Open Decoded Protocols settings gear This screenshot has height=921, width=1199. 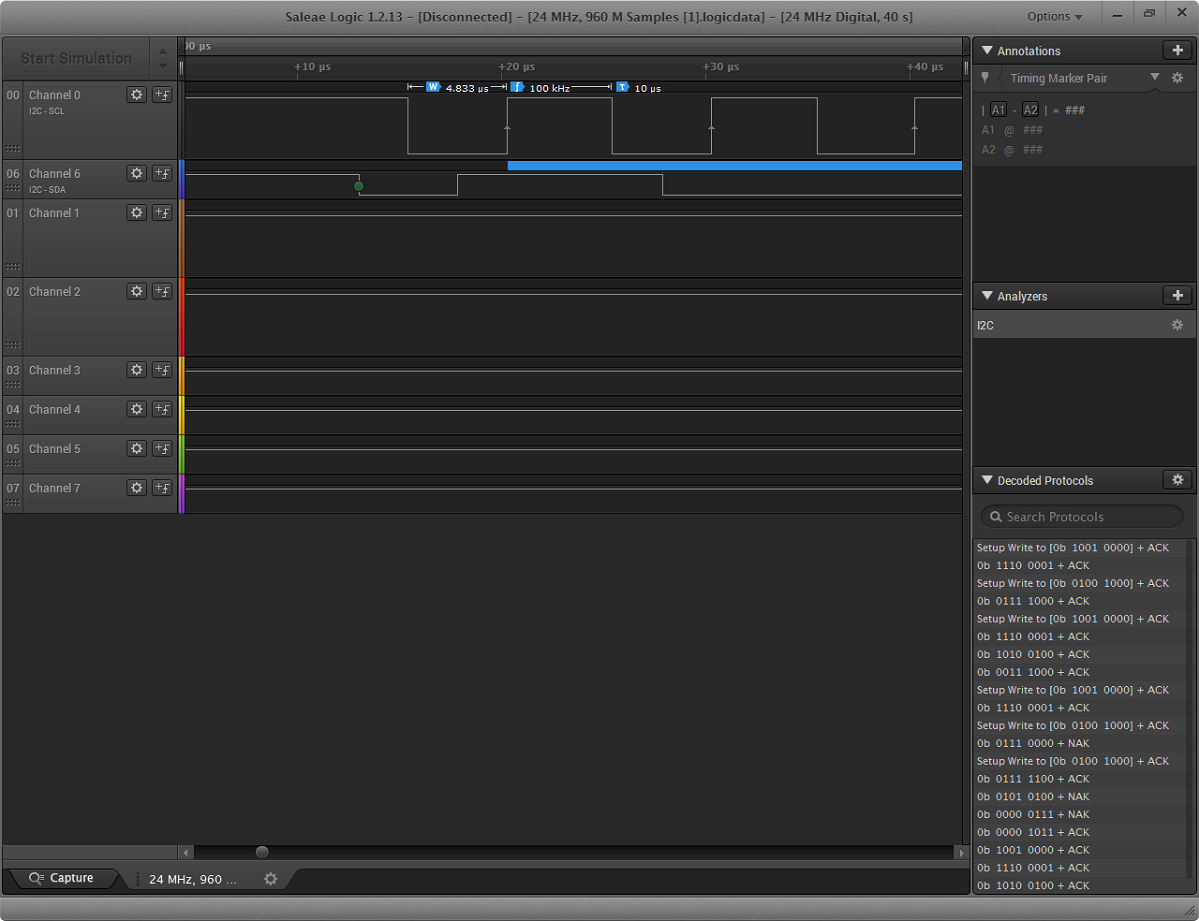coord(1177,480)
